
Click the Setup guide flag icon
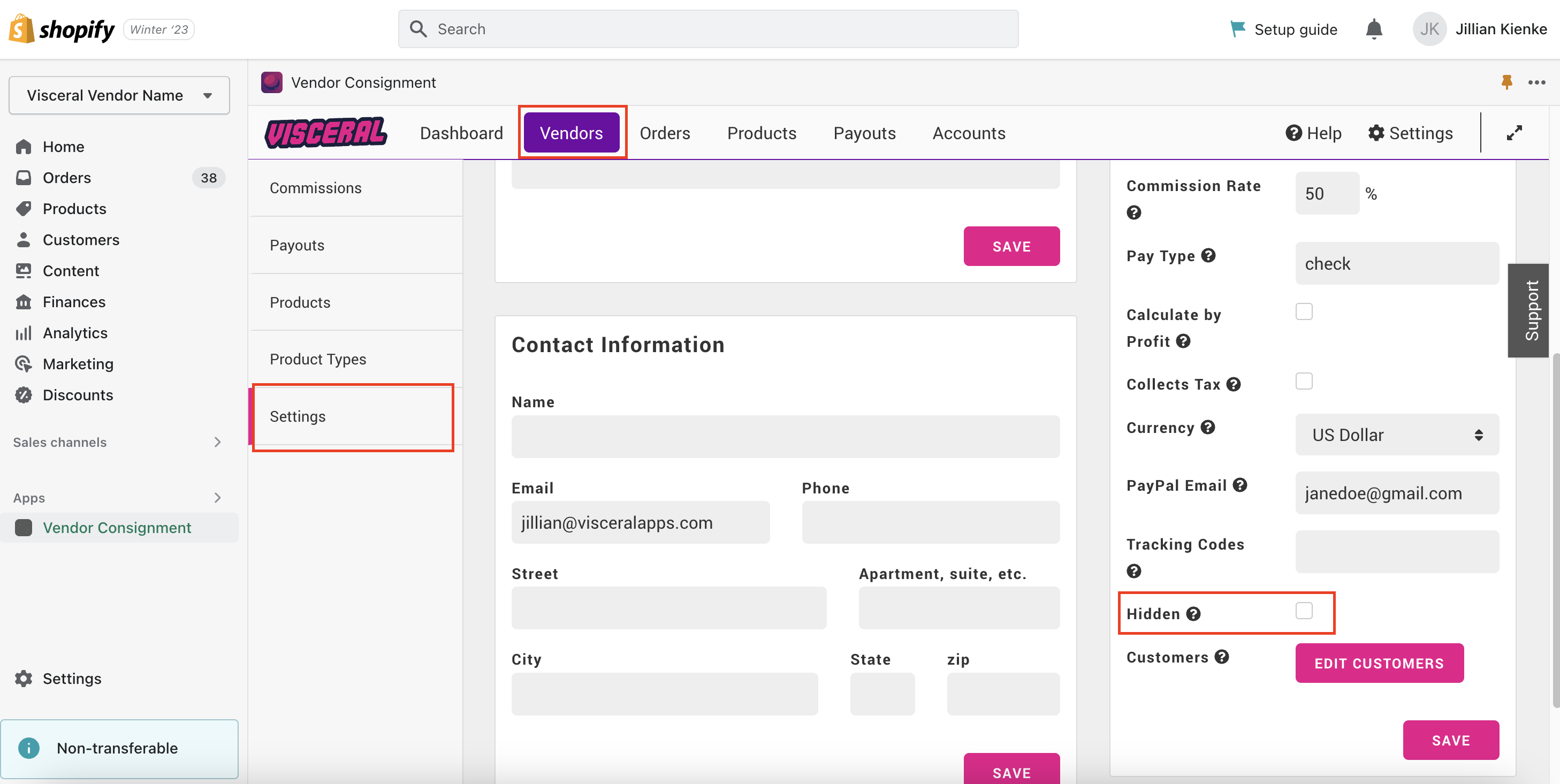(1237, 28)
